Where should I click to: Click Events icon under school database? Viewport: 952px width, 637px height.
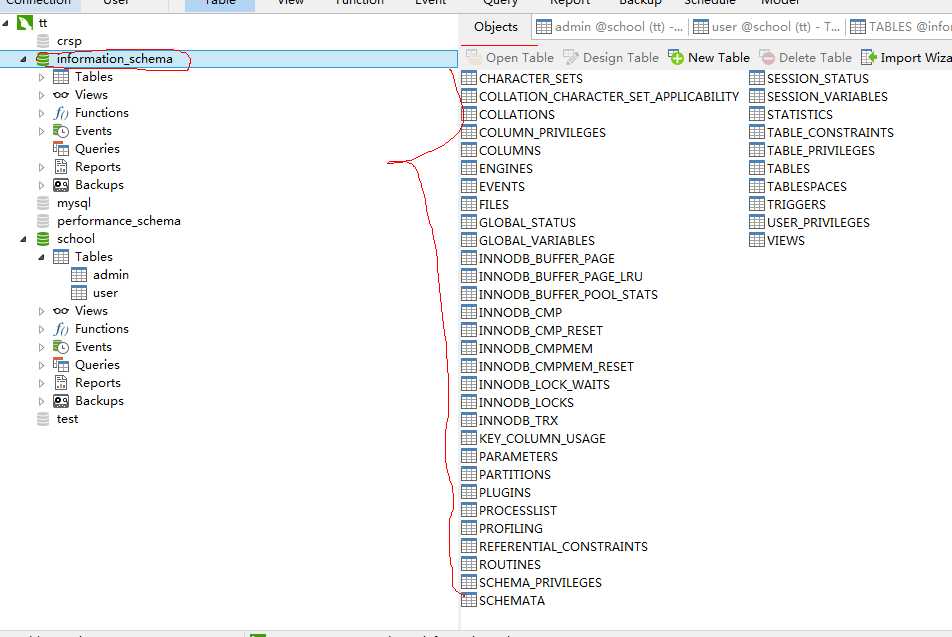coord(61,347)
